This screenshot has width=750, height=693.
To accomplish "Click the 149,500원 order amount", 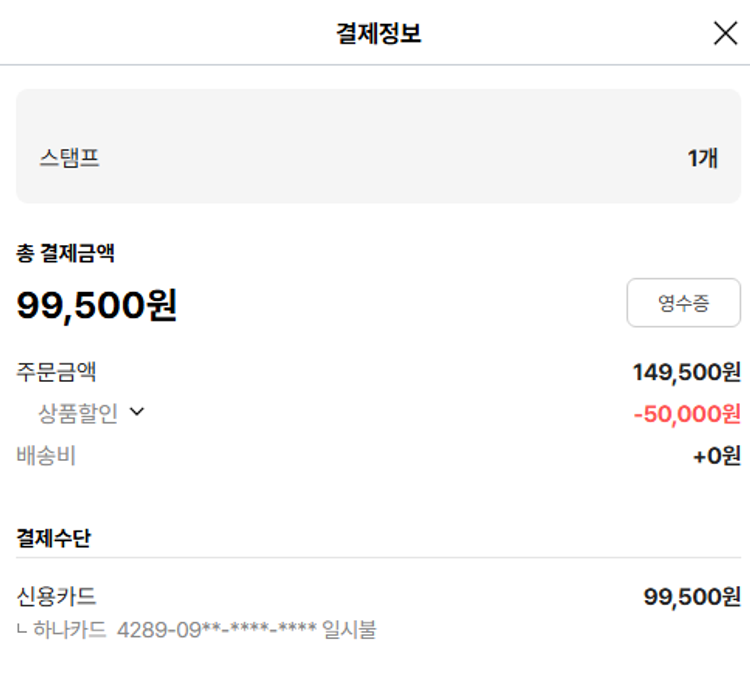I will pos(686,373).
